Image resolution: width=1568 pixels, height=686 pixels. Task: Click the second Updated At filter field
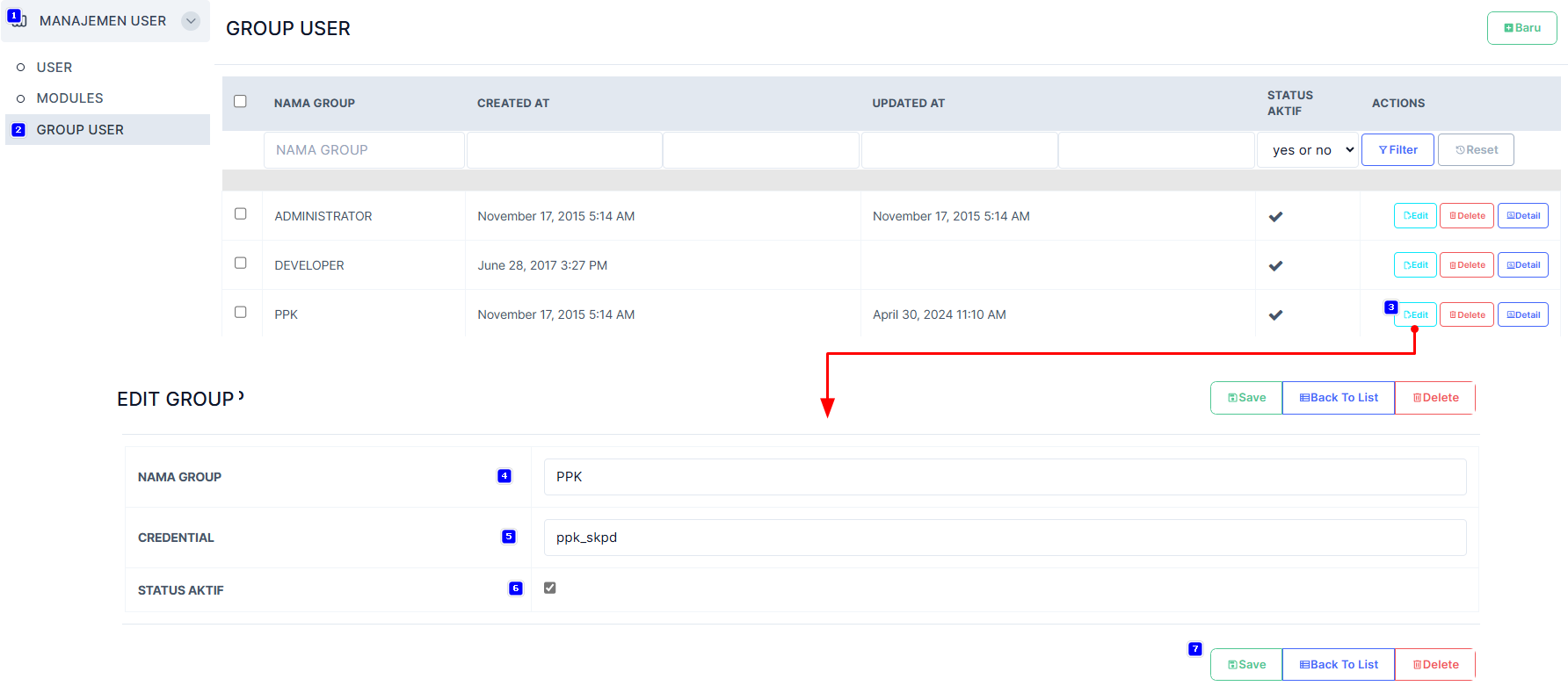point(1157,150)
